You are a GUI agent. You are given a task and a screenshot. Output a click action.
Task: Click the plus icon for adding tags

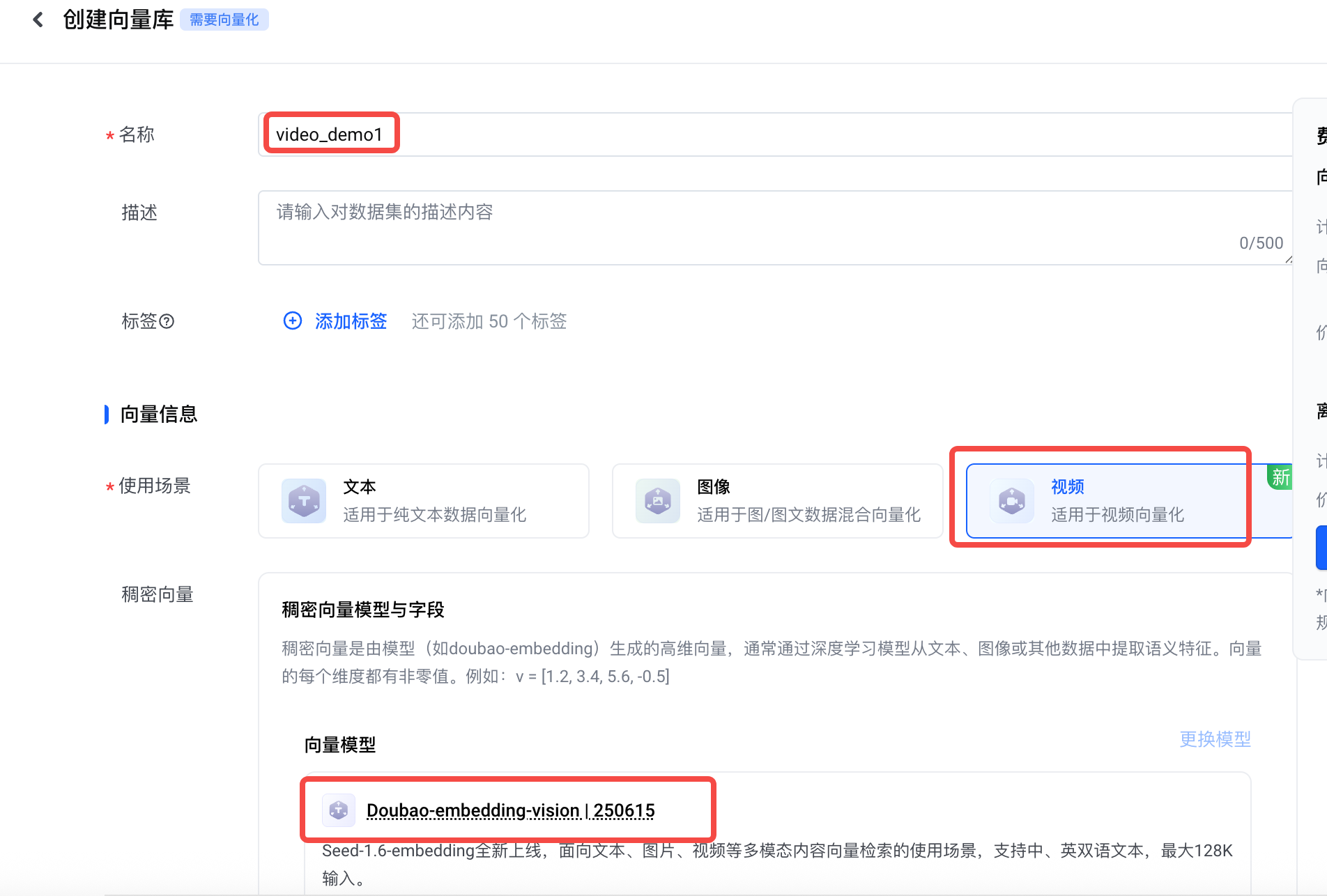point(293,320)
